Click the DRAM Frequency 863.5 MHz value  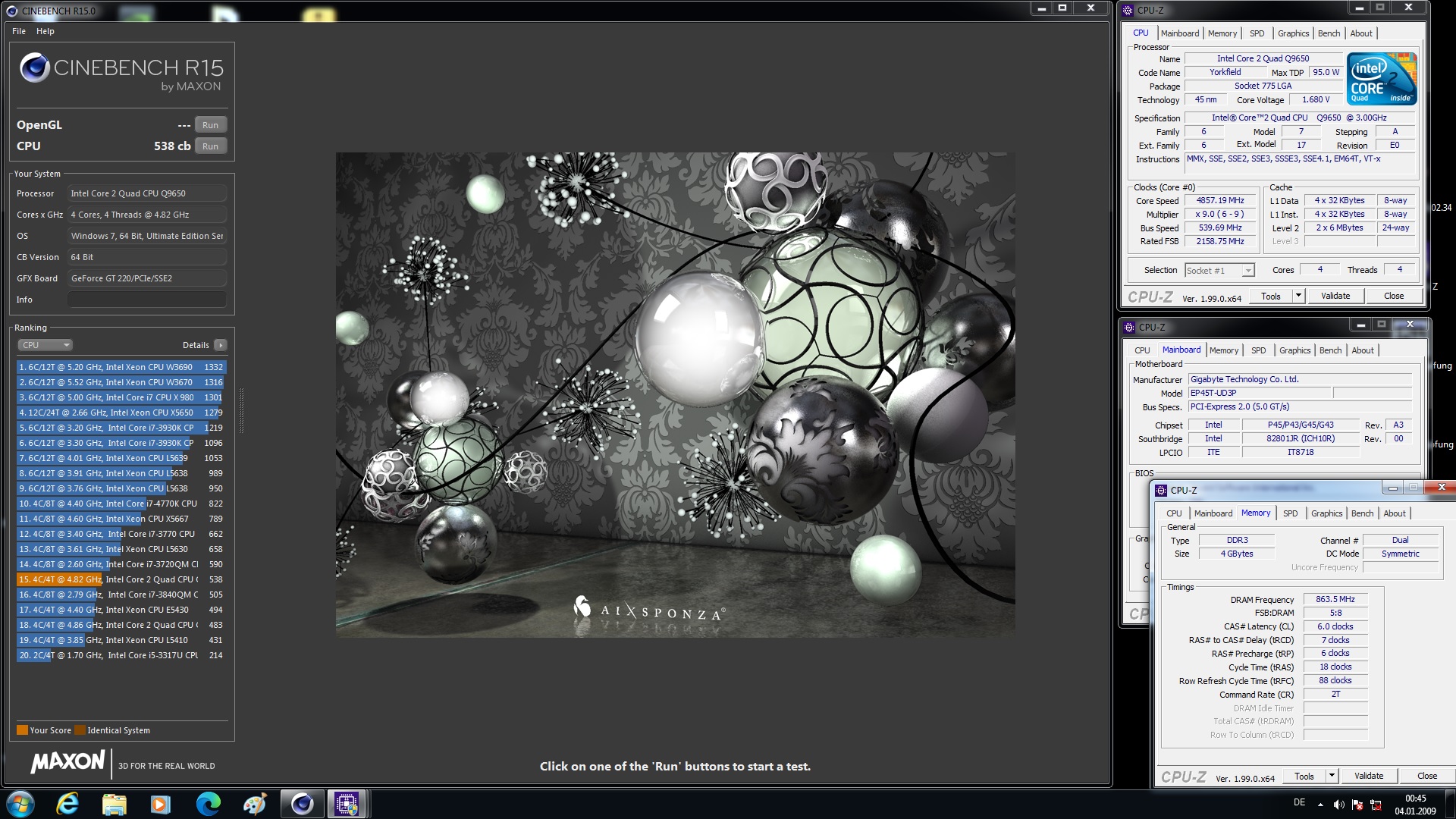pos(1335,600)
